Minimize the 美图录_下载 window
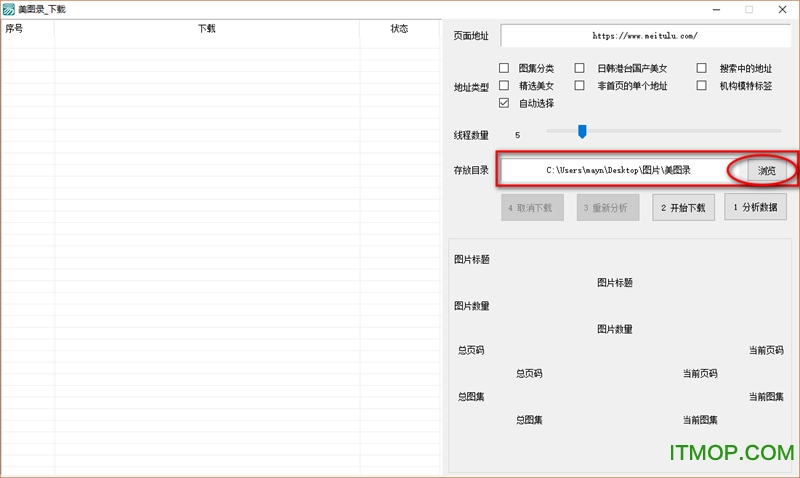The width and height of the screenshot is (800, 478). pyautogui.click(x=716, y=9)
